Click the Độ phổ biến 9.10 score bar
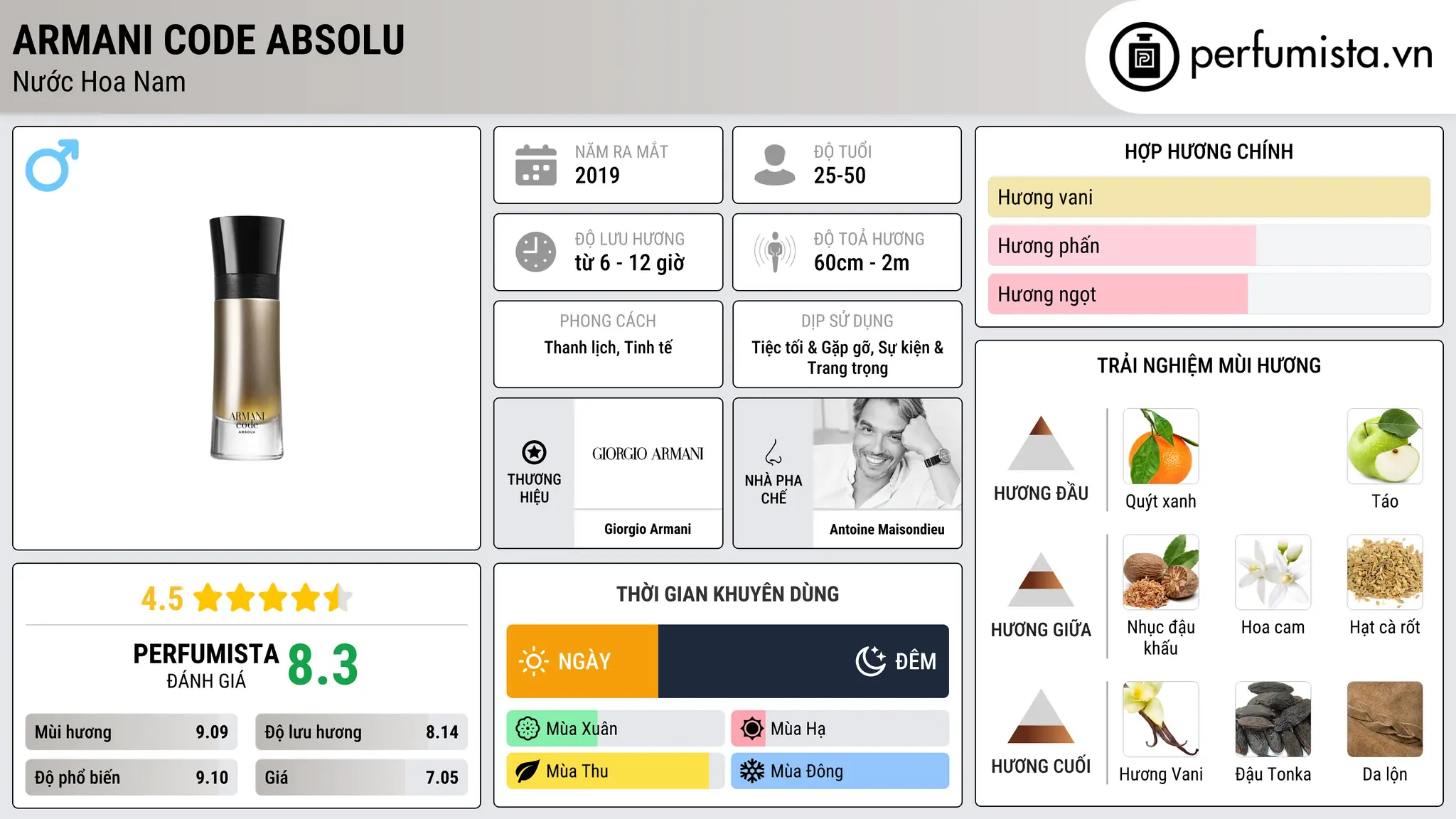1456x819 pixels. point(132,777)
